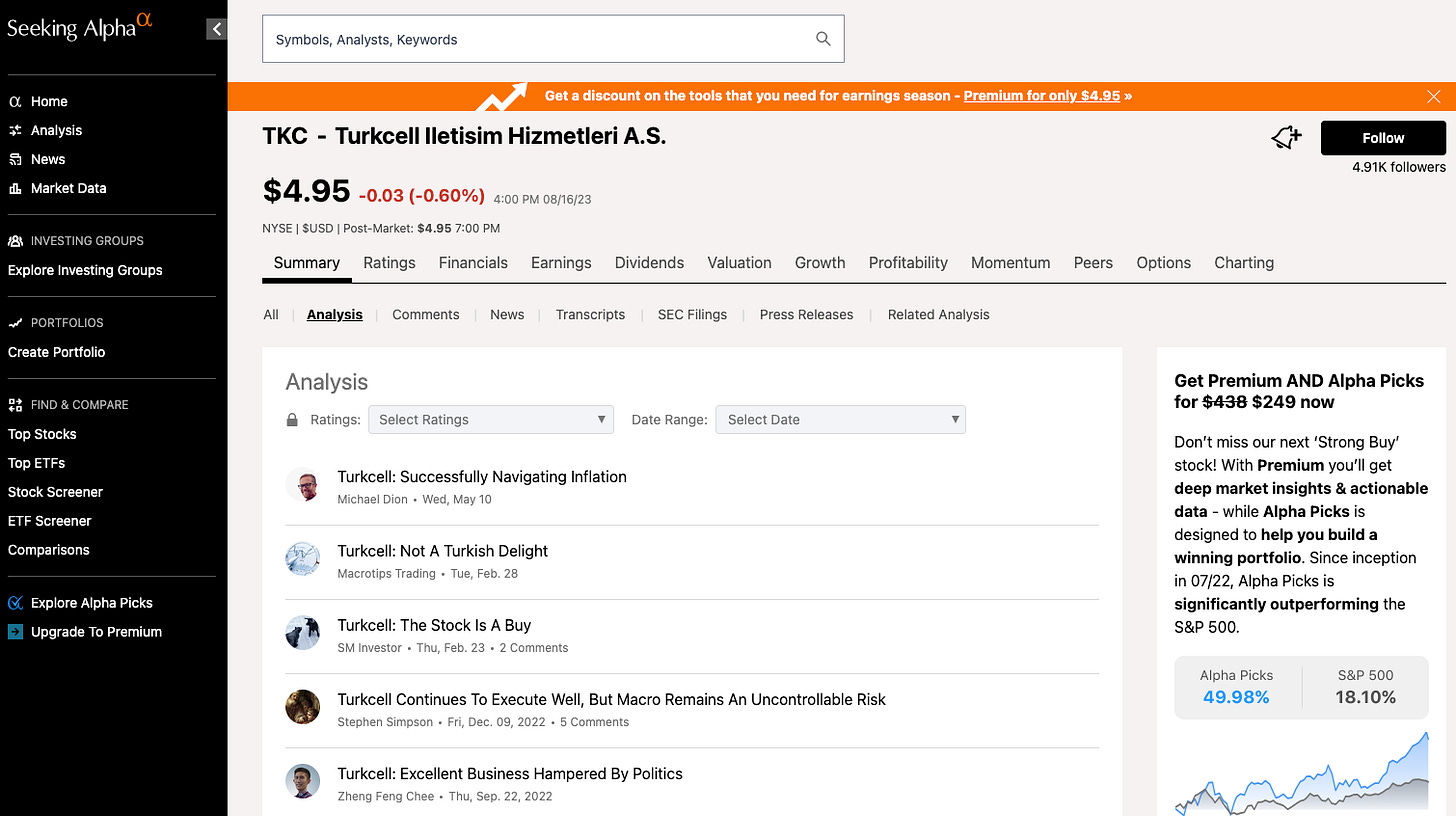This screenshot has height=816, width=1456.
Task: Open article Turkcell: Not A Turkish Delight
Action: pos(443,551)
